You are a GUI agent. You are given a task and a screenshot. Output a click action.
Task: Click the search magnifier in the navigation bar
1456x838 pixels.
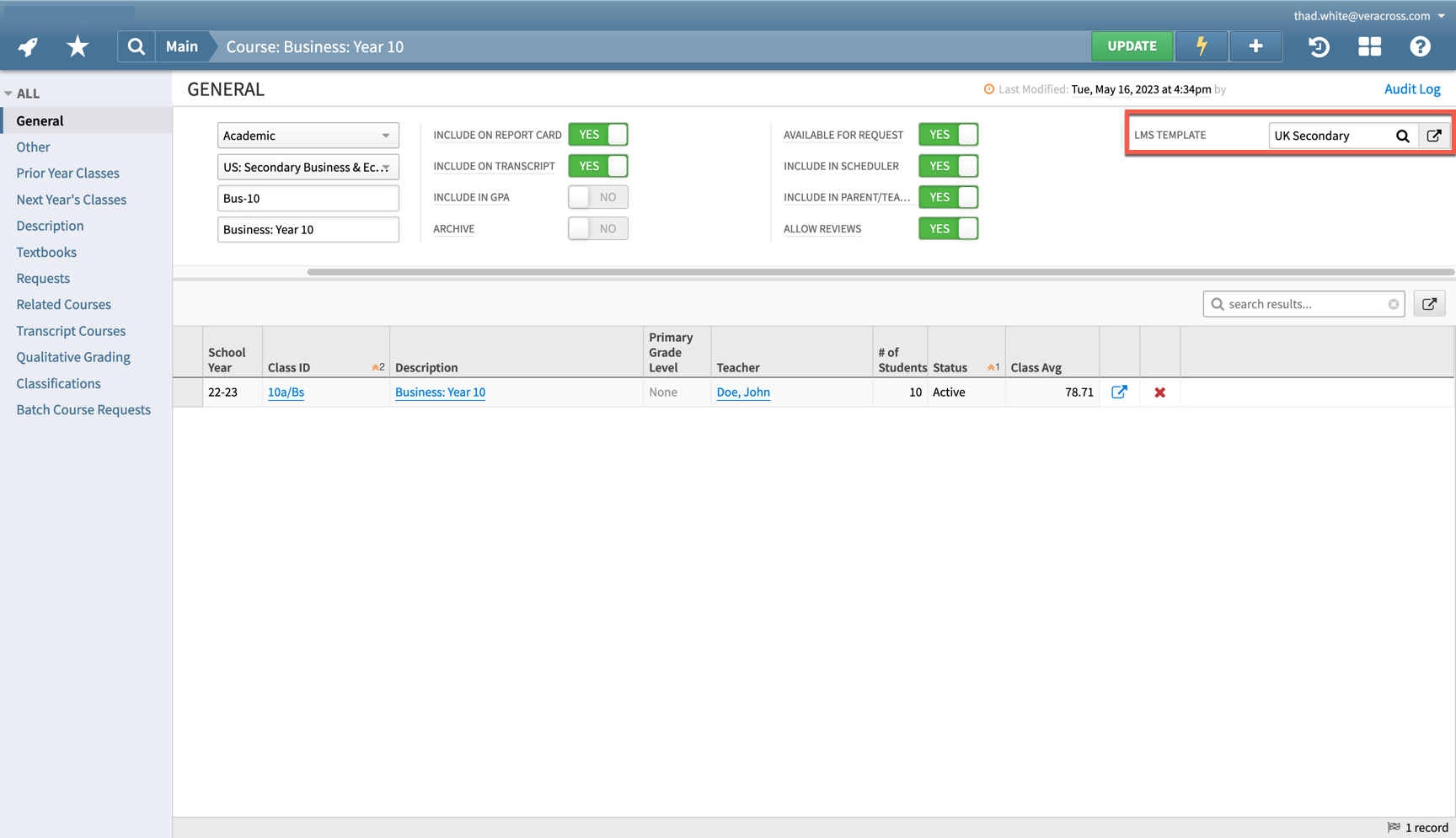(x=136, y=46)
